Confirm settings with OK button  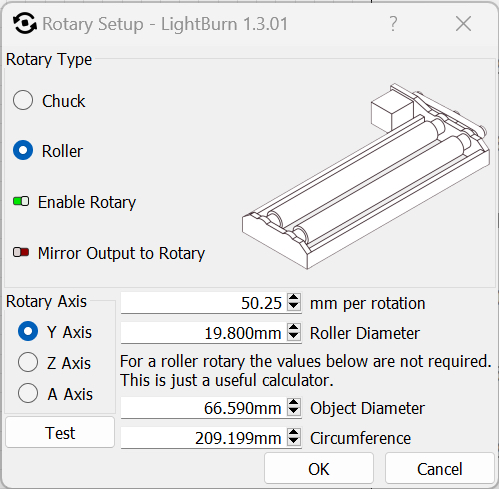point(319,468)
